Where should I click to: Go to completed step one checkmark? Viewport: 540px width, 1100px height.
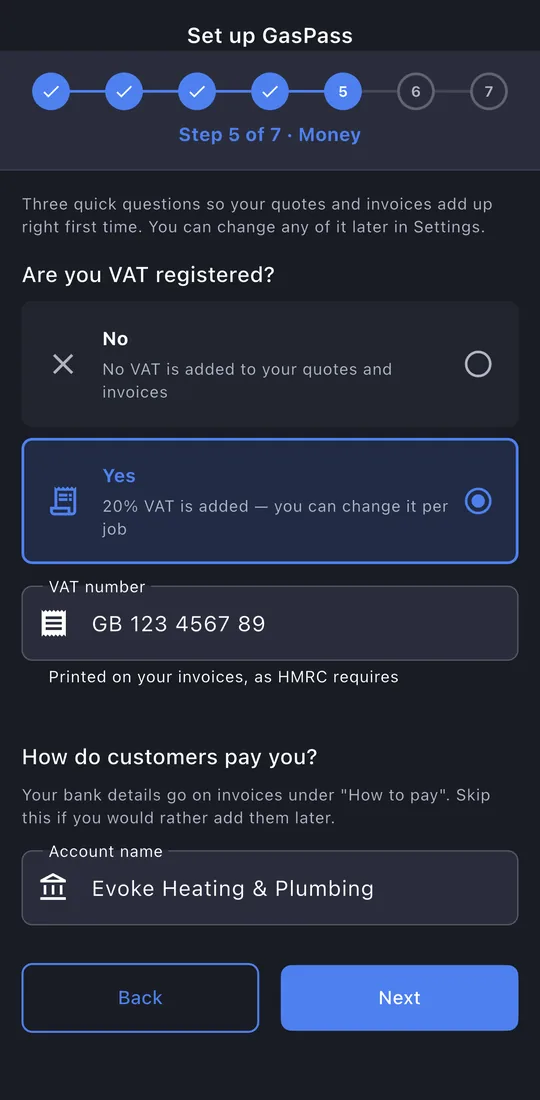[x=51, y=92]
